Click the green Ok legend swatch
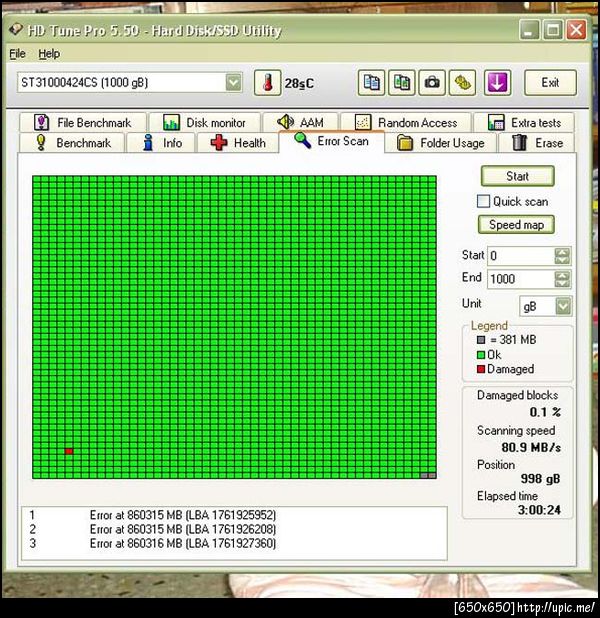 click(x=481, y=355)
